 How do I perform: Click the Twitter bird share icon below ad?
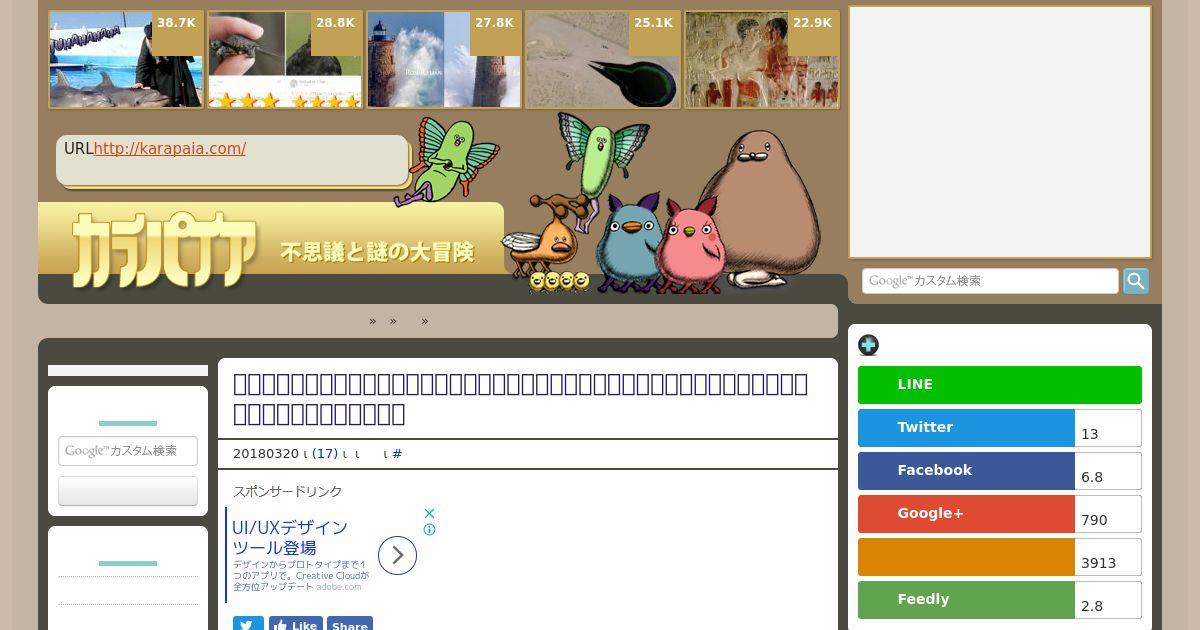pos(248,624)
